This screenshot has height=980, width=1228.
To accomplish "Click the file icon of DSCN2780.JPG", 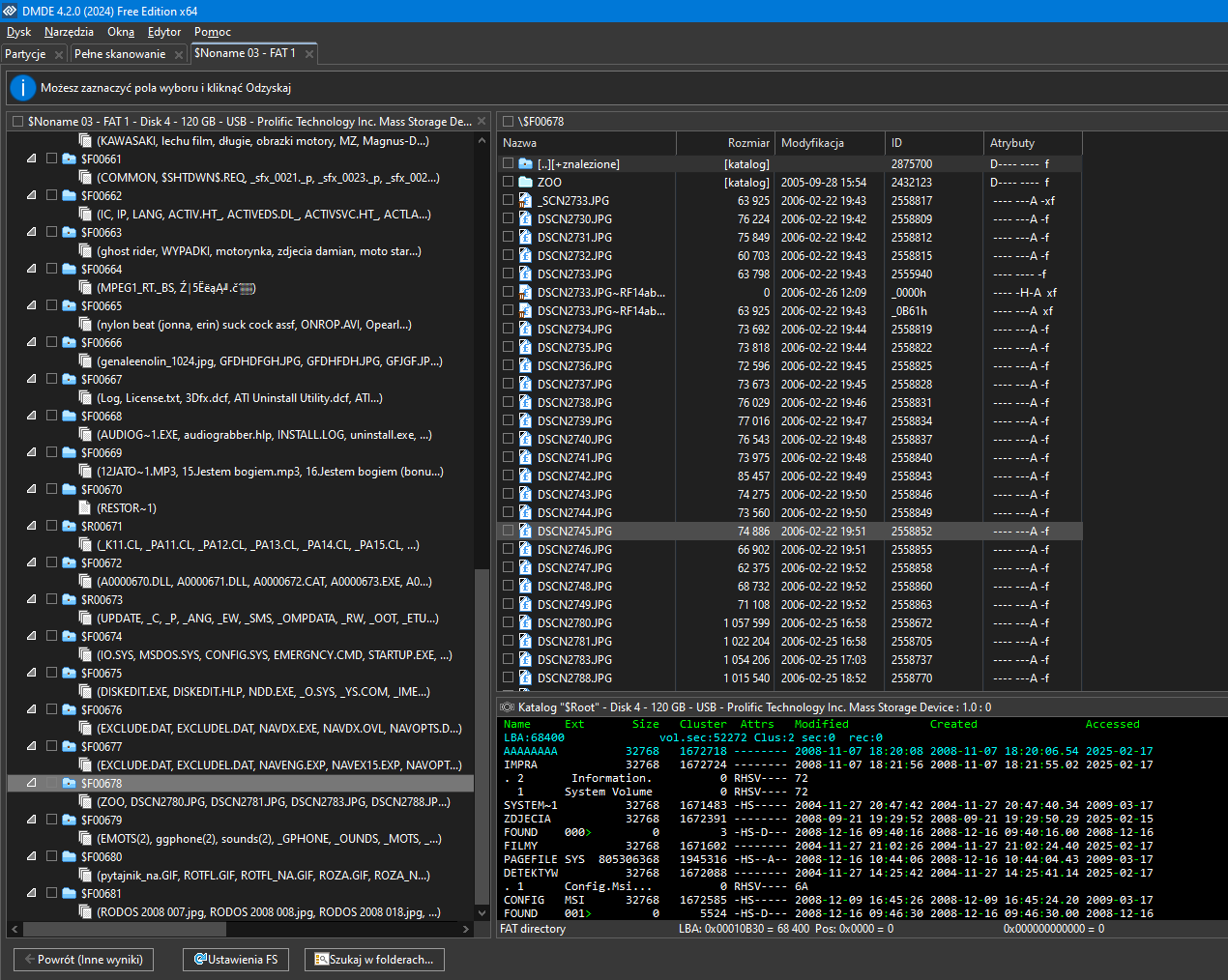I will click(x=525, y=622).
